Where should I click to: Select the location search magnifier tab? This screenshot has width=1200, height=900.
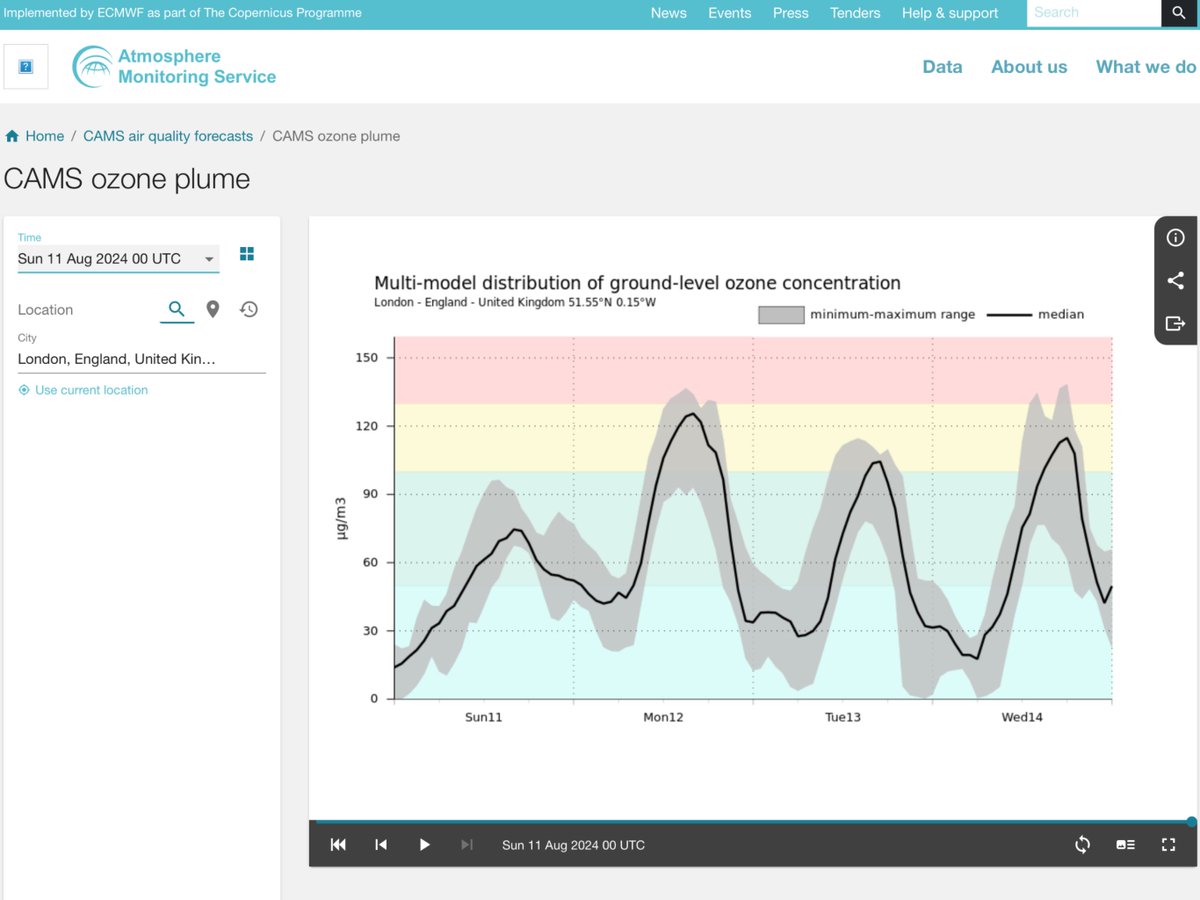(x=177, y=309)
